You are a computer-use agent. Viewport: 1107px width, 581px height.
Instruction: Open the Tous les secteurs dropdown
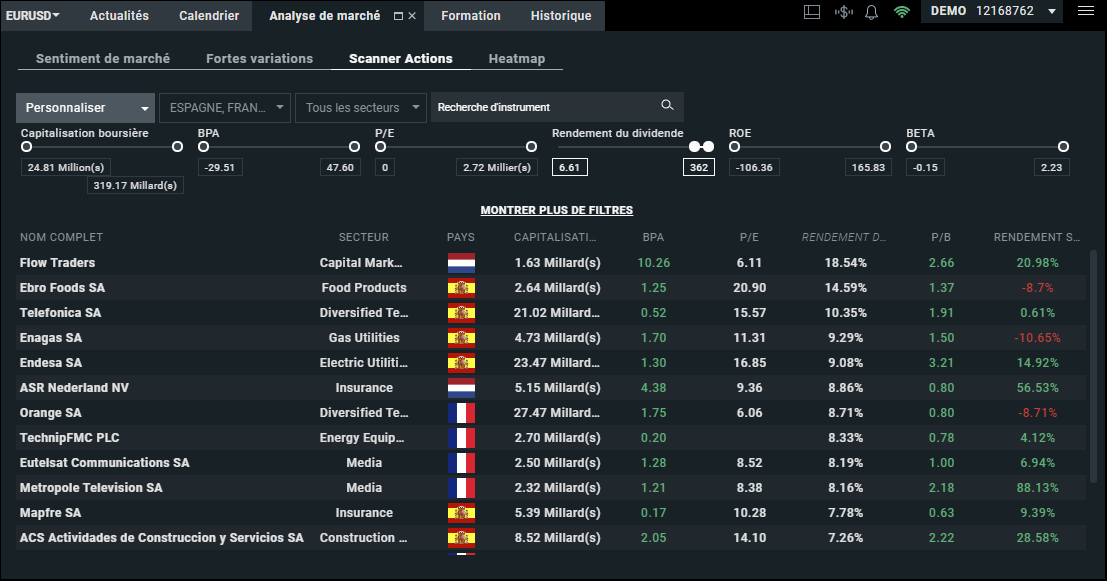(361, 108)
